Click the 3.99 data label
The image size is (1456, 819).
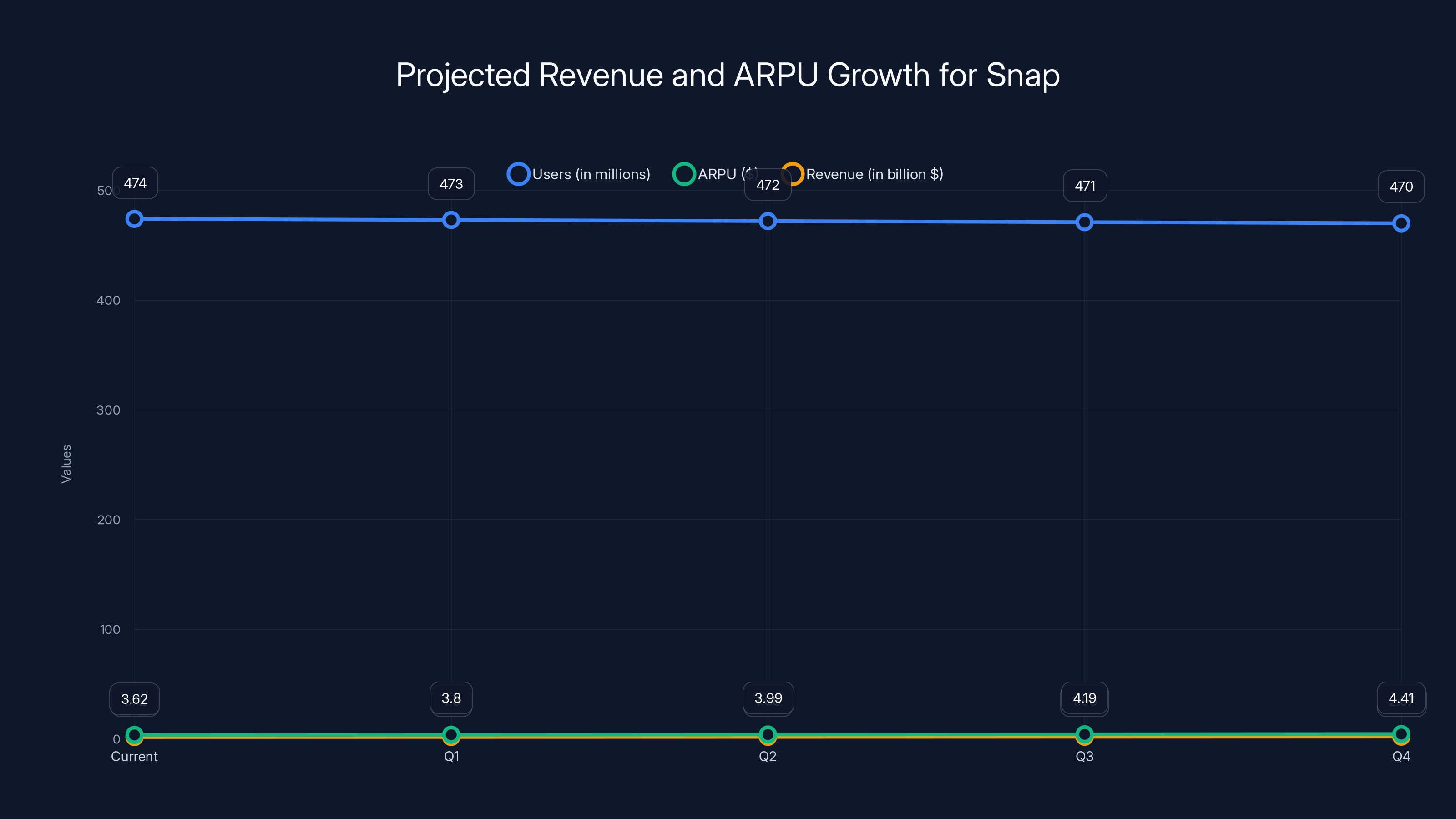click(x=768, y=698)
